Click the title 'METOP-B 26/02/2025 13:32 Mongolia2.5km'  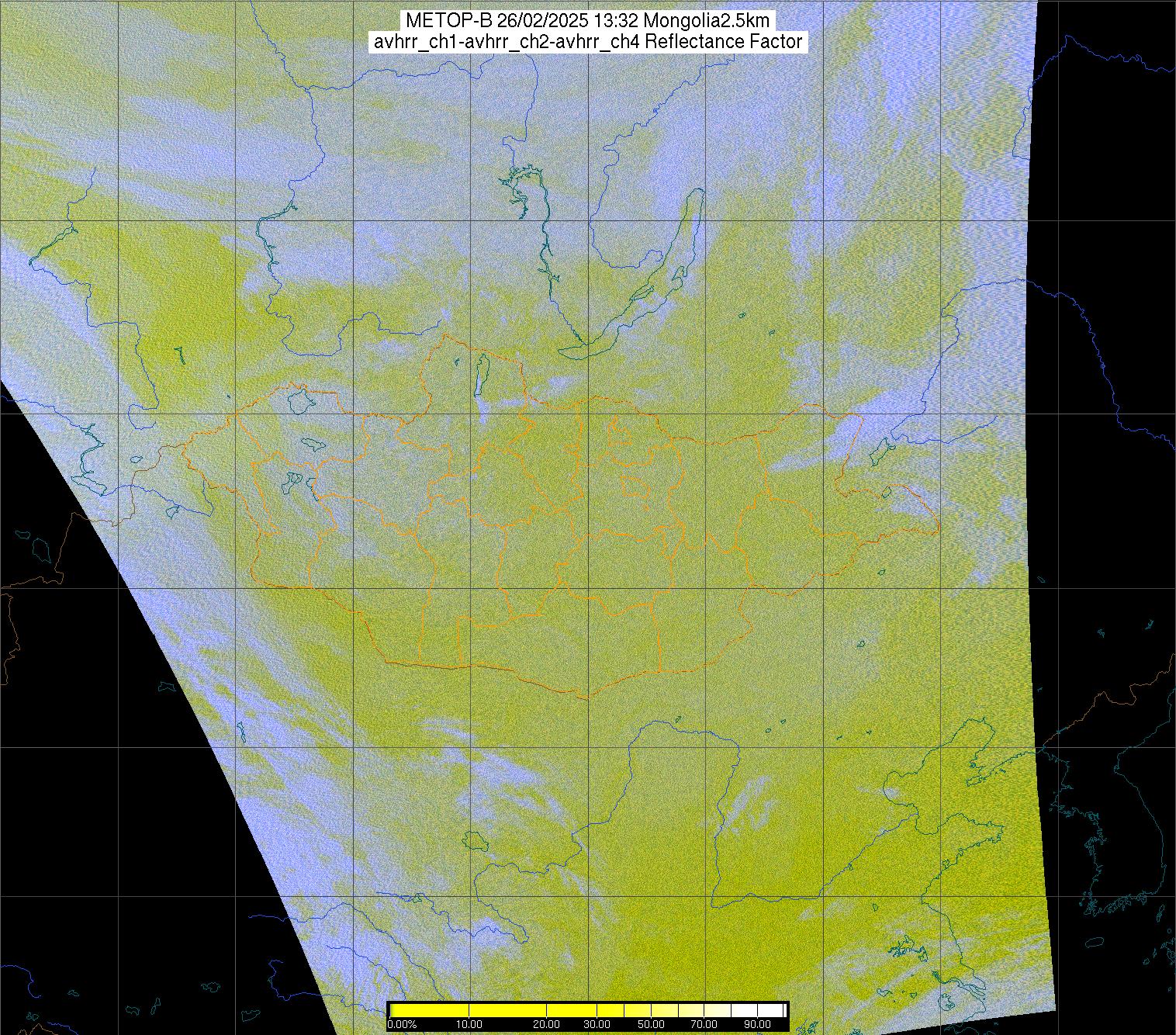tap(587, 20)
